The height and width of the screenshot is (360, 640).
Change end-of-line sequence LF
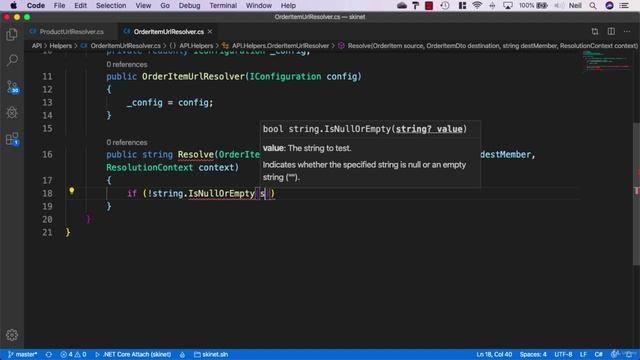(583, 354)
